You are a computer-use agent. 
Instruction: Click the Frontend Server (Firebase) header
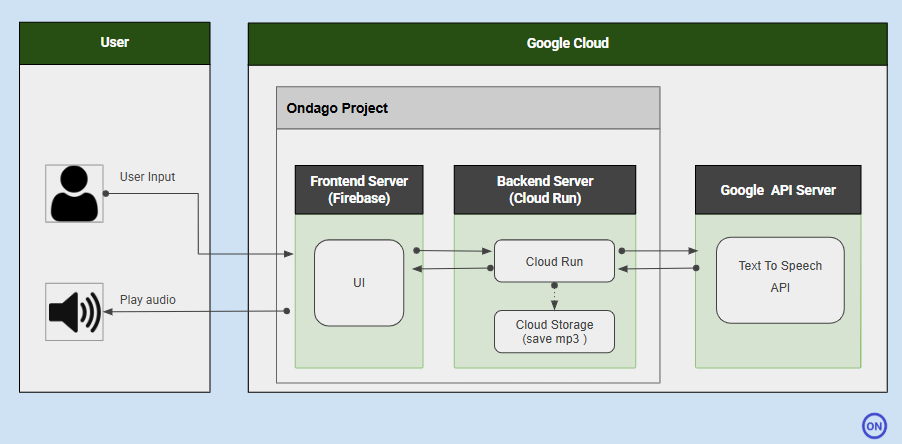359,190
